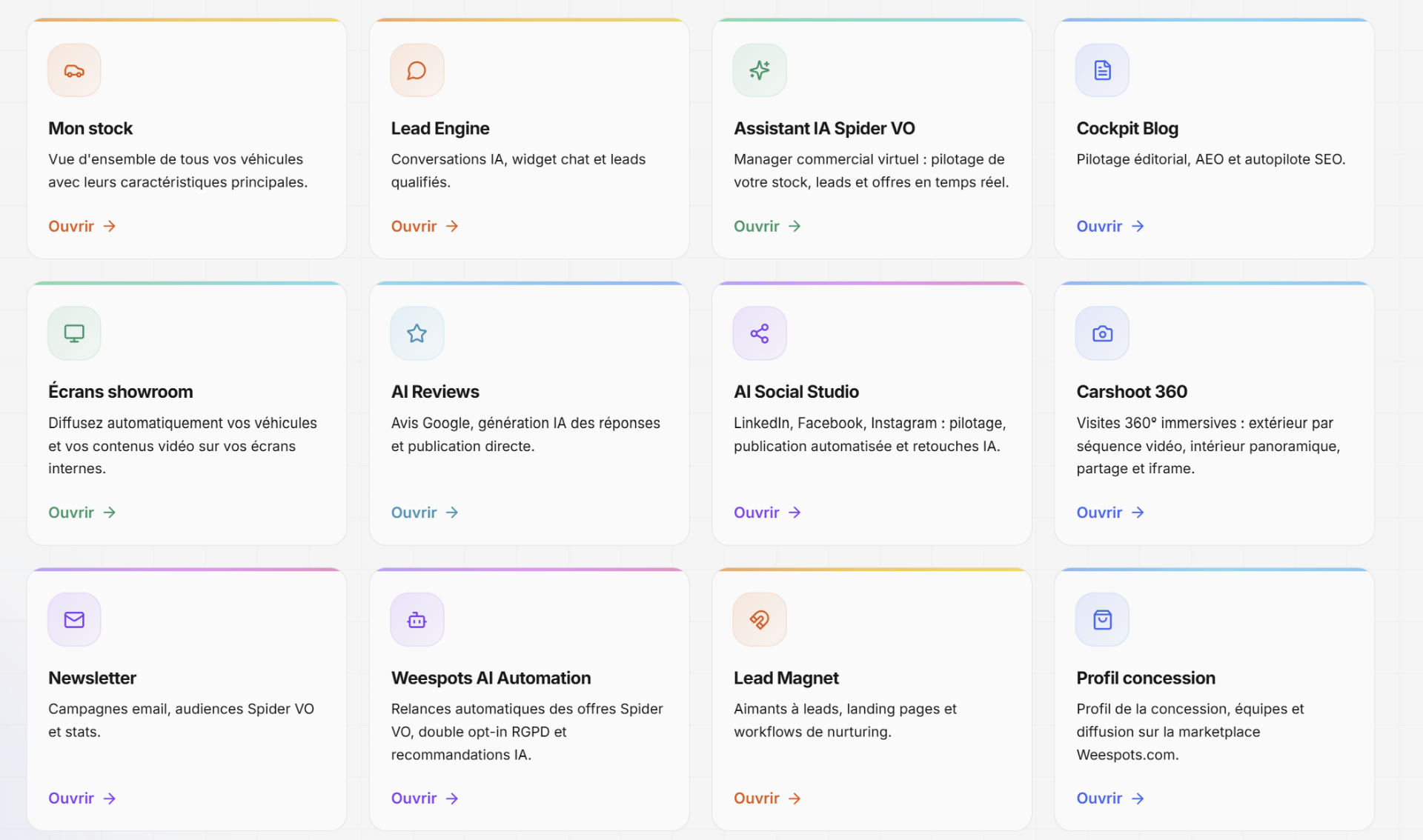Click the Weespots AI Automation card title
This screenshot has width=1423, height=840.
(x=491, y=678)
